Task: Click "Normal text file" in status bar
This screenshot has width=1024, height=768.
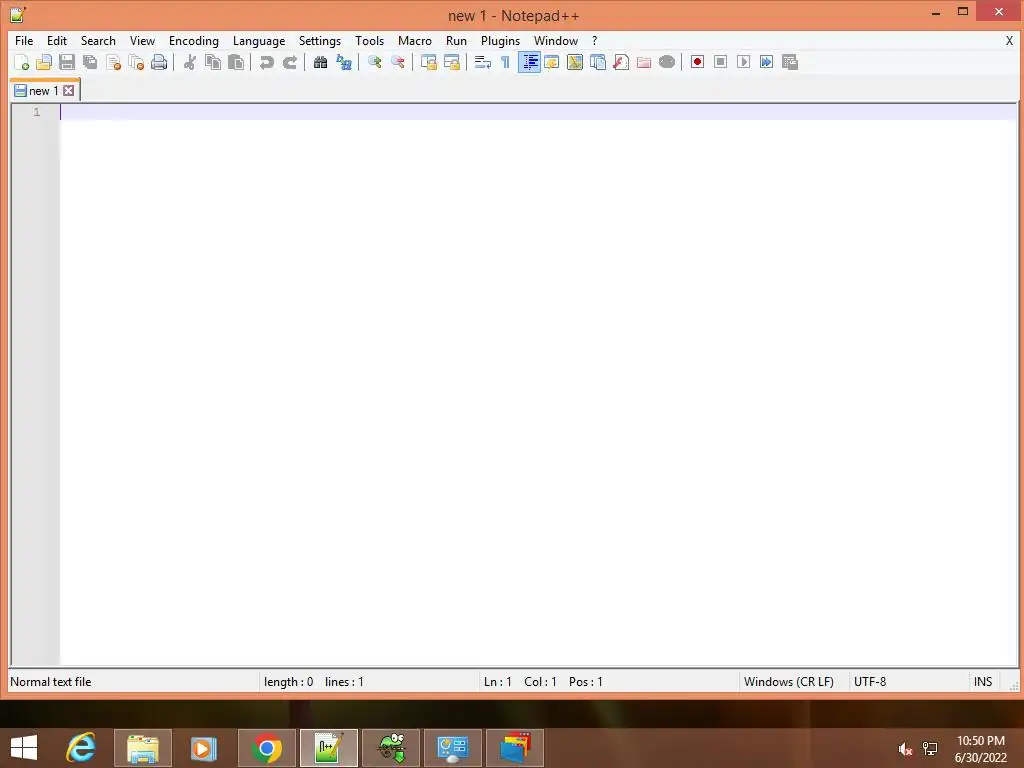Action: click(x=51, y=682)
